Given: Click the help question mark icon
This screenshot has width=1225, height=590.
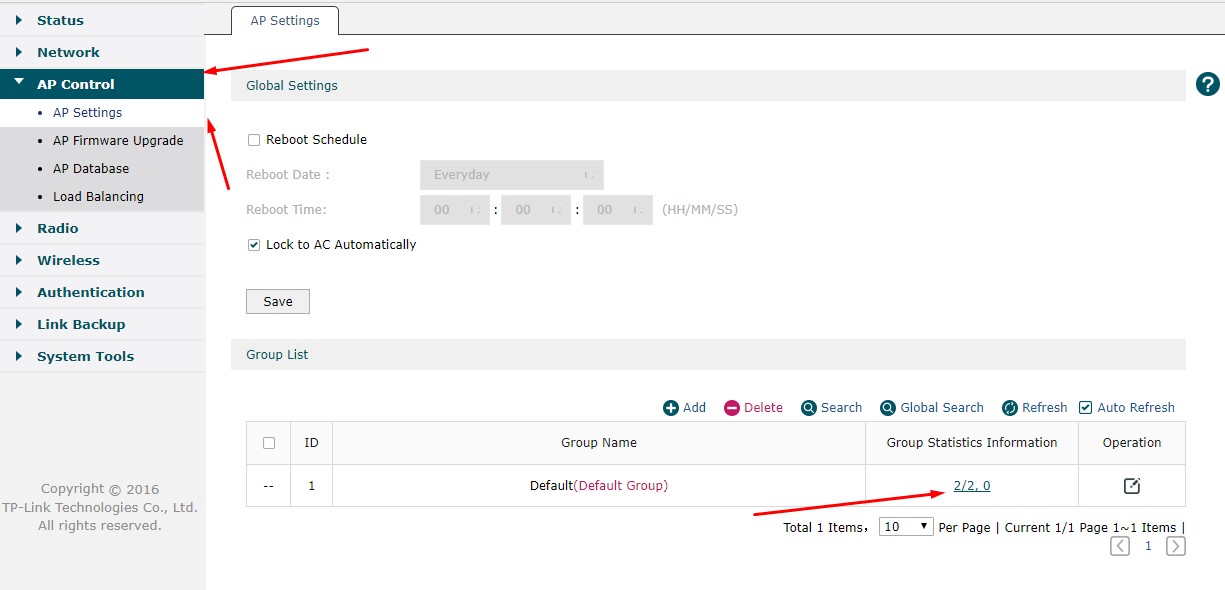Looking at the screenshot, I should pyautogui.click(x=1207, y=85).
